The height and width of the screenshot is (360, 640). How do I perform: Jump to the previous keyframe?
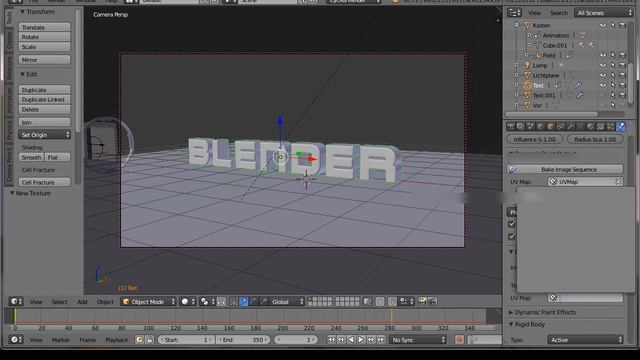pyautogui.click(x=341, y=340)
